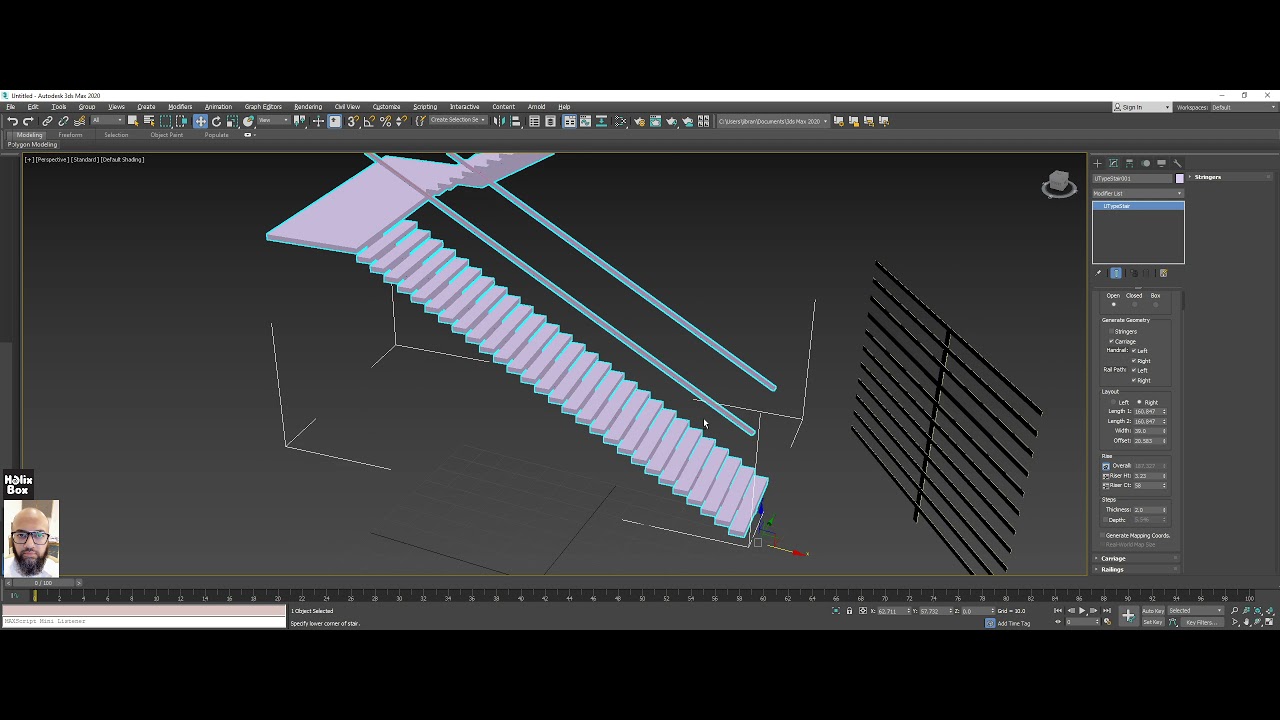The width and height of the screenshot is (1280, 720).
Task: Open the Hierarchy tab of the command panel
Action: point(1129,163)
